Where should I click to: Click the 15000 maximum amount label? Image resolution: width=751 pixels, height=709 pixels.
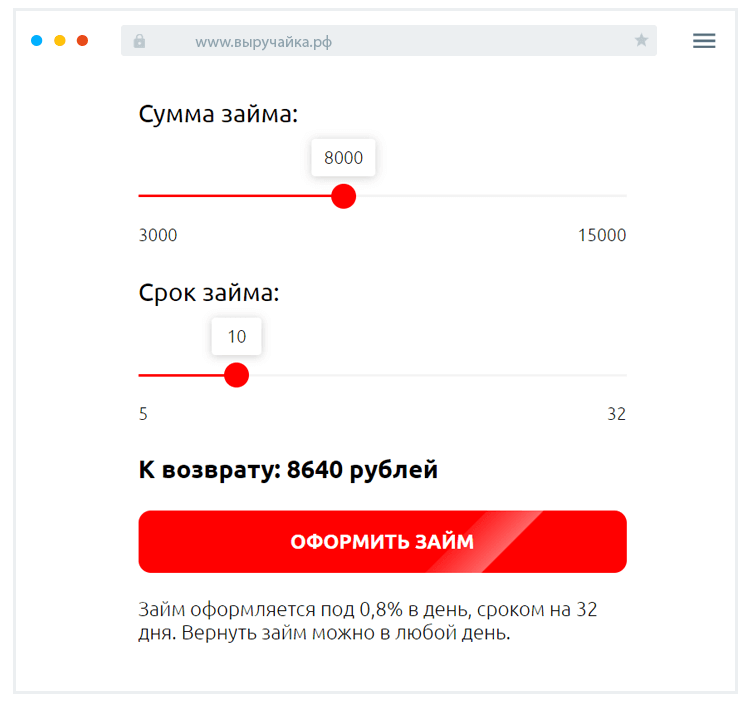coord(601,236)
